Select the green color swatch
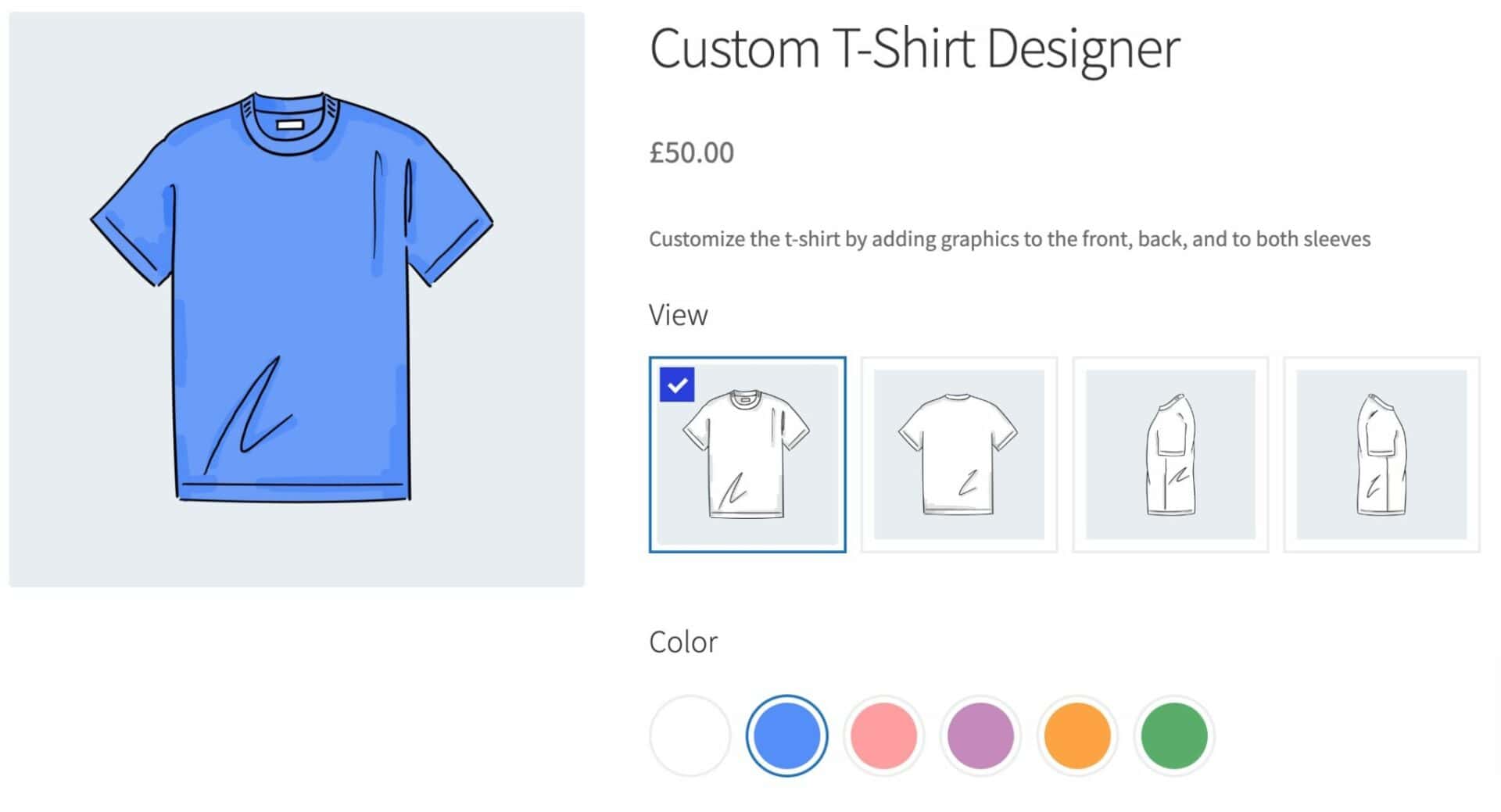This screenshot has height=812, width=1501. tap(1174, 735)
